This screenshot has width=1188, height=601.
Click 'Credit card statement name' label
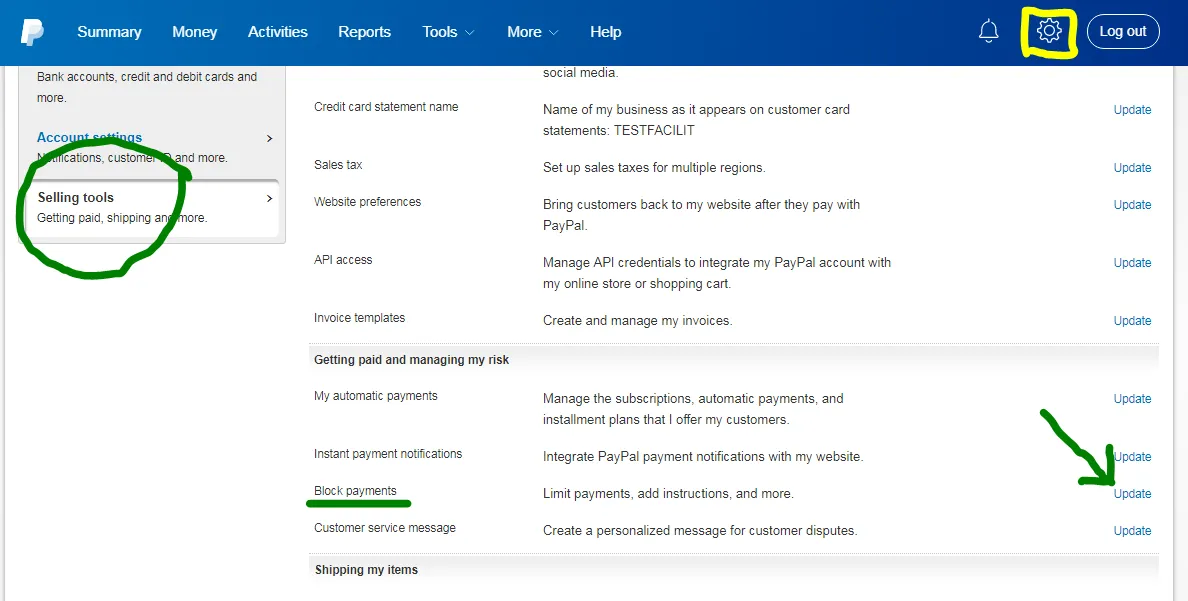click(x=386, y=106)
